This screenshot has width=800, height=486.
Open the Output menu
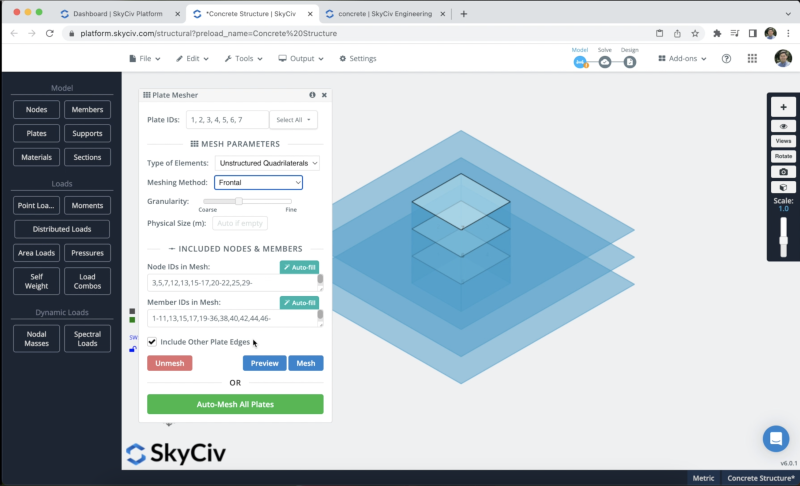click(301, 59)
